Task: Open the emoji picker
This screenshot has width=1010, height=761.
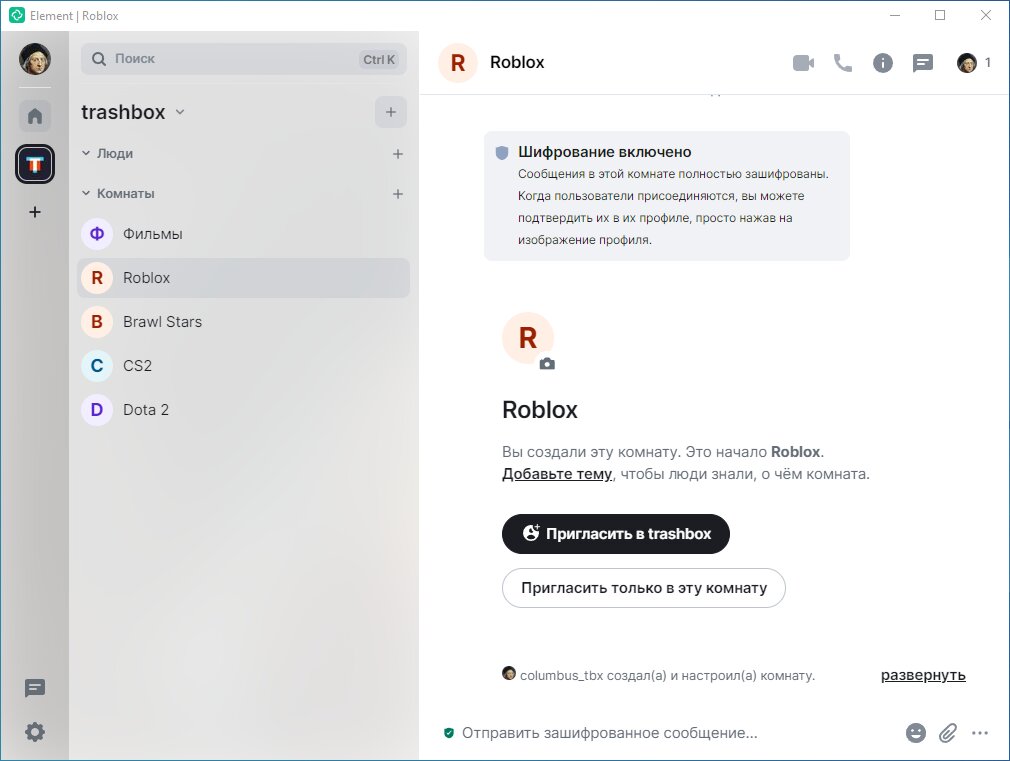Action: [x=915, y=733]
